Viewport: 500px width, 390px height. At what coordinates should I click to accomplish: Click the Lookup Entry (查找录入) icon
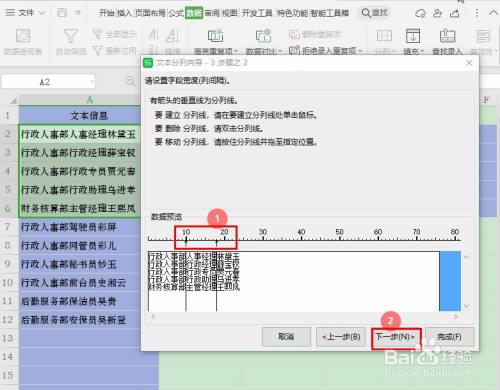point(447,36)
